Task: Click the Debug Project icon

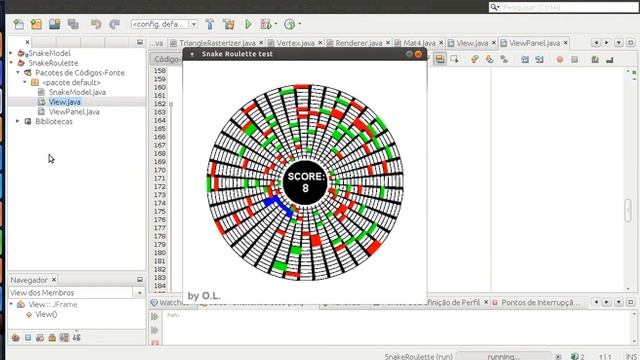Action: tap(266, 24)
